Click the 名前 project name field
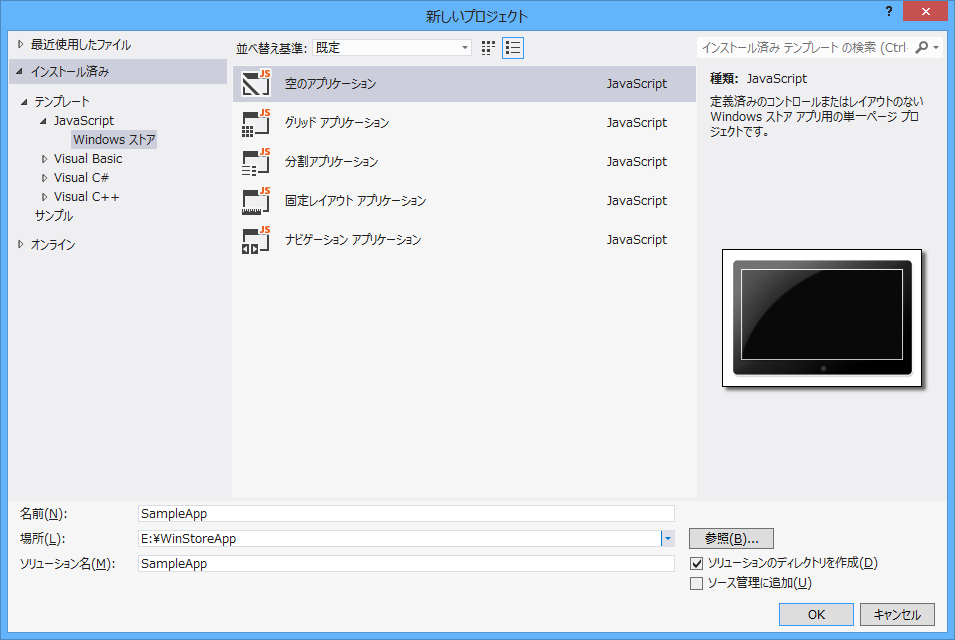The image size is (955, 640). point(406,513)
